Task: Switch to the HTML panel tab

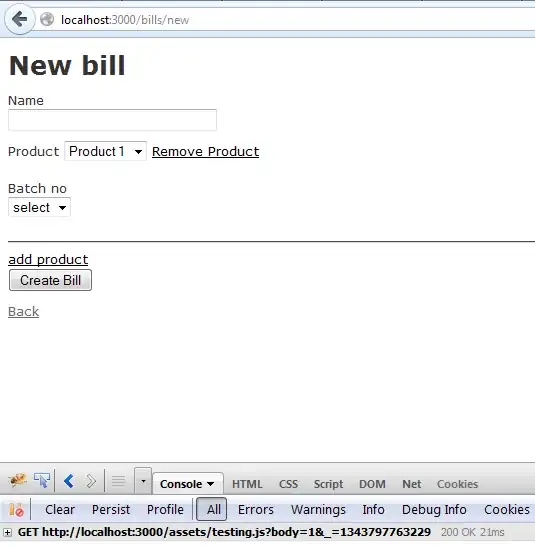Action: click(247, 484)
